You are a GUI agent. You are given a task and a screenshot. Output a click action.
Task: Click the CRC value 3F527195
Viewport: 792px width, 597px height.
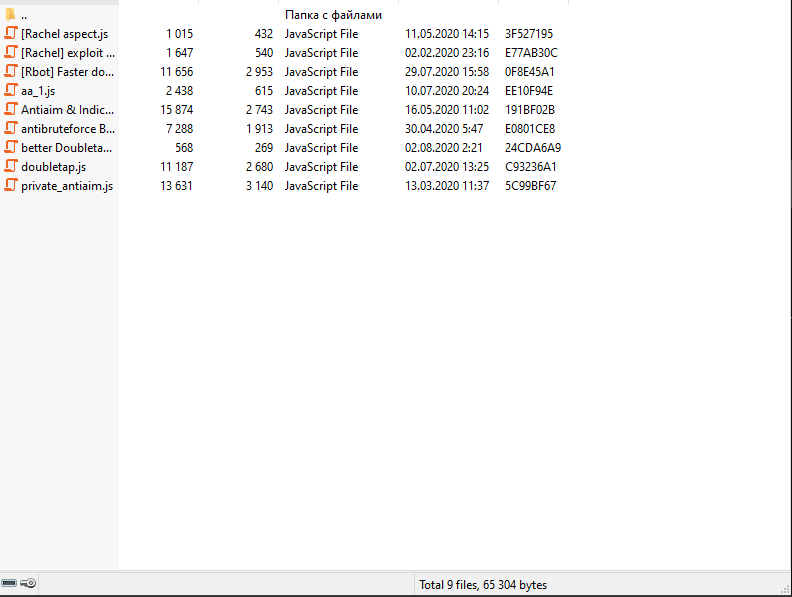(x=529, y=34)
